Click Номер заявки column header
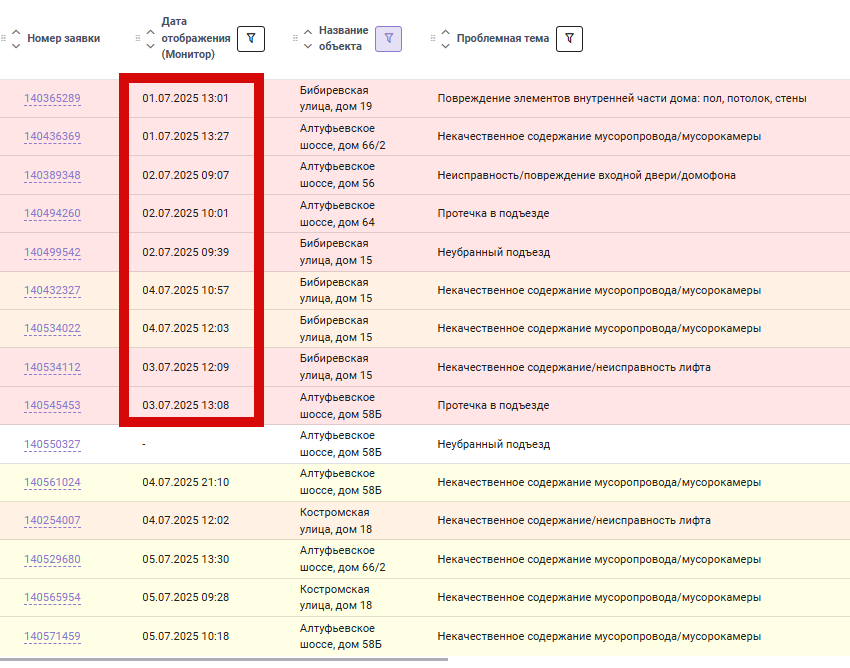Viewport: 850px width, 668px height. pyautogui.click(x=64, y=38)
